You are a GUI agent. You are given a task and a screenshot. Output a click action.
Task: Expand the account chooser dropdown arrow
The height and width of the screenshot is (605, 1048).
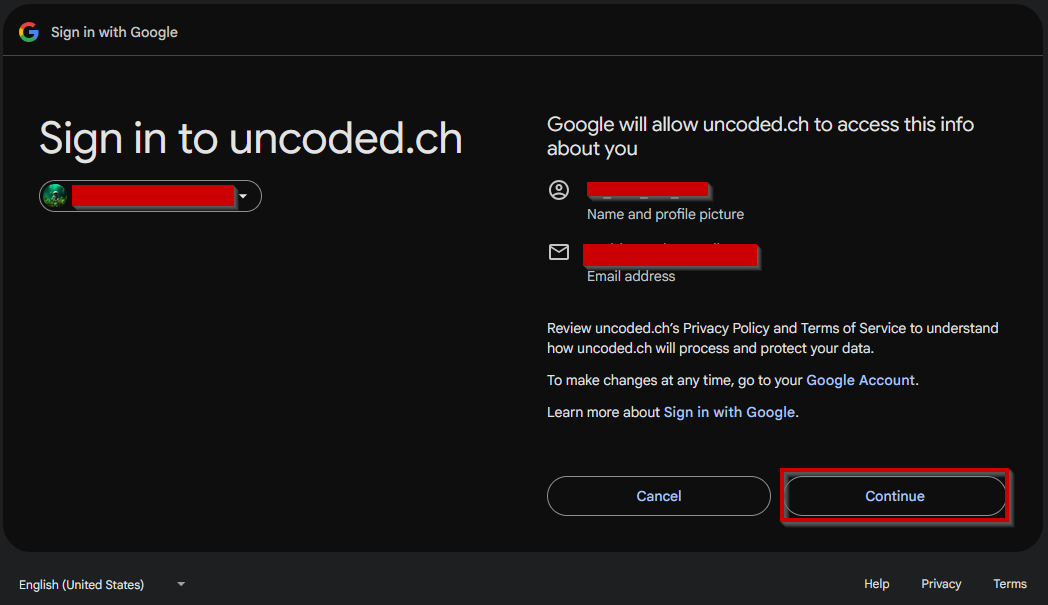[x=243, y=196]
